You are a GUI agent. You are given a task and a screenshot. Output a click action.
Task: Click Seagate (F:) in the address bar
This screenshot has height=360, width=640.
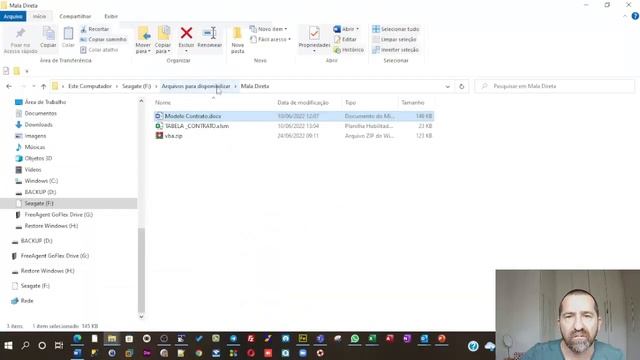pyautogui.click(x=136, y=86)
